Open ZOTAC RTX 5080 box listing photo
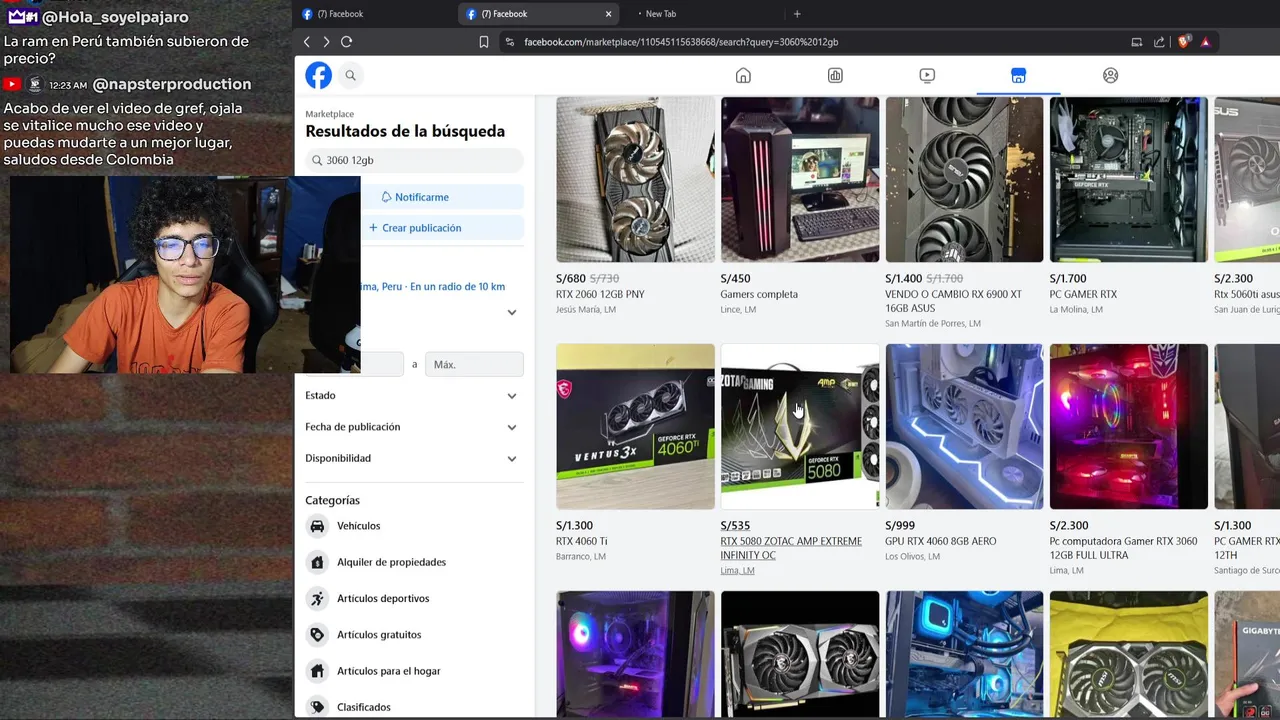Viewport: 1280px width, 720px height. click(x=800, y=427)
